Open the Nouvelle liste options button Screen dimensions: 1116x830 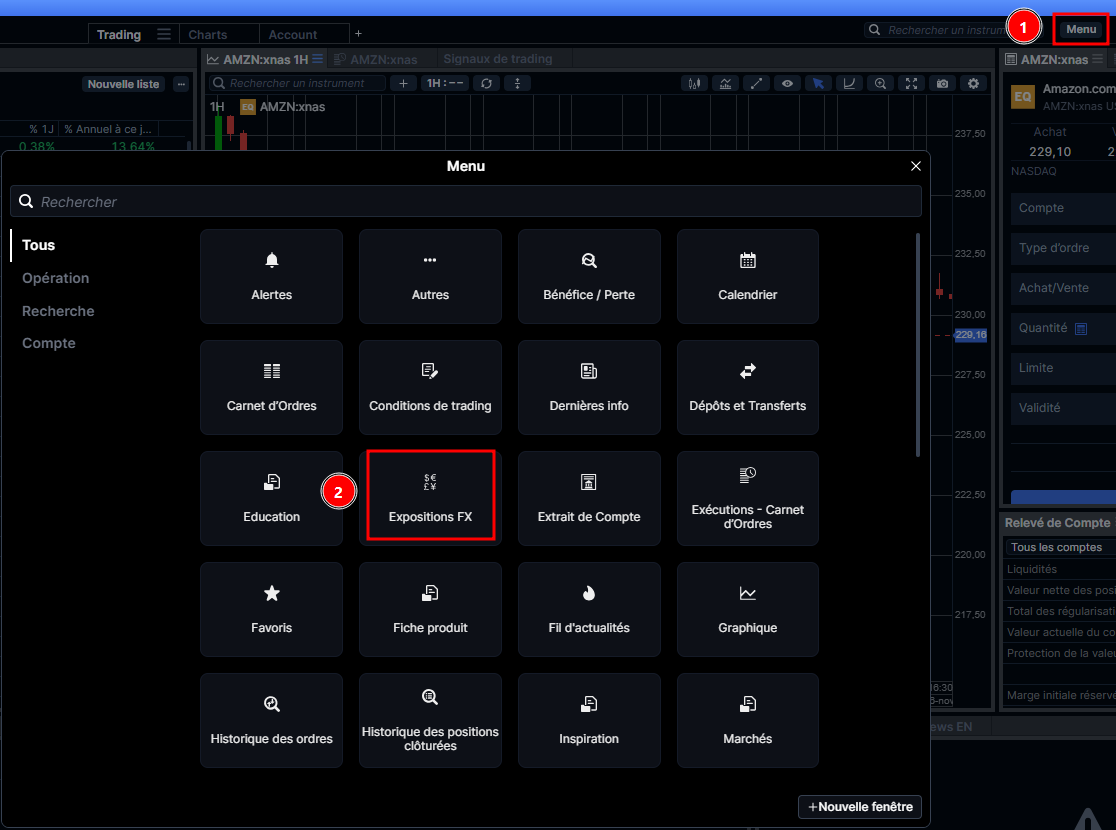(x=180, y=84)
